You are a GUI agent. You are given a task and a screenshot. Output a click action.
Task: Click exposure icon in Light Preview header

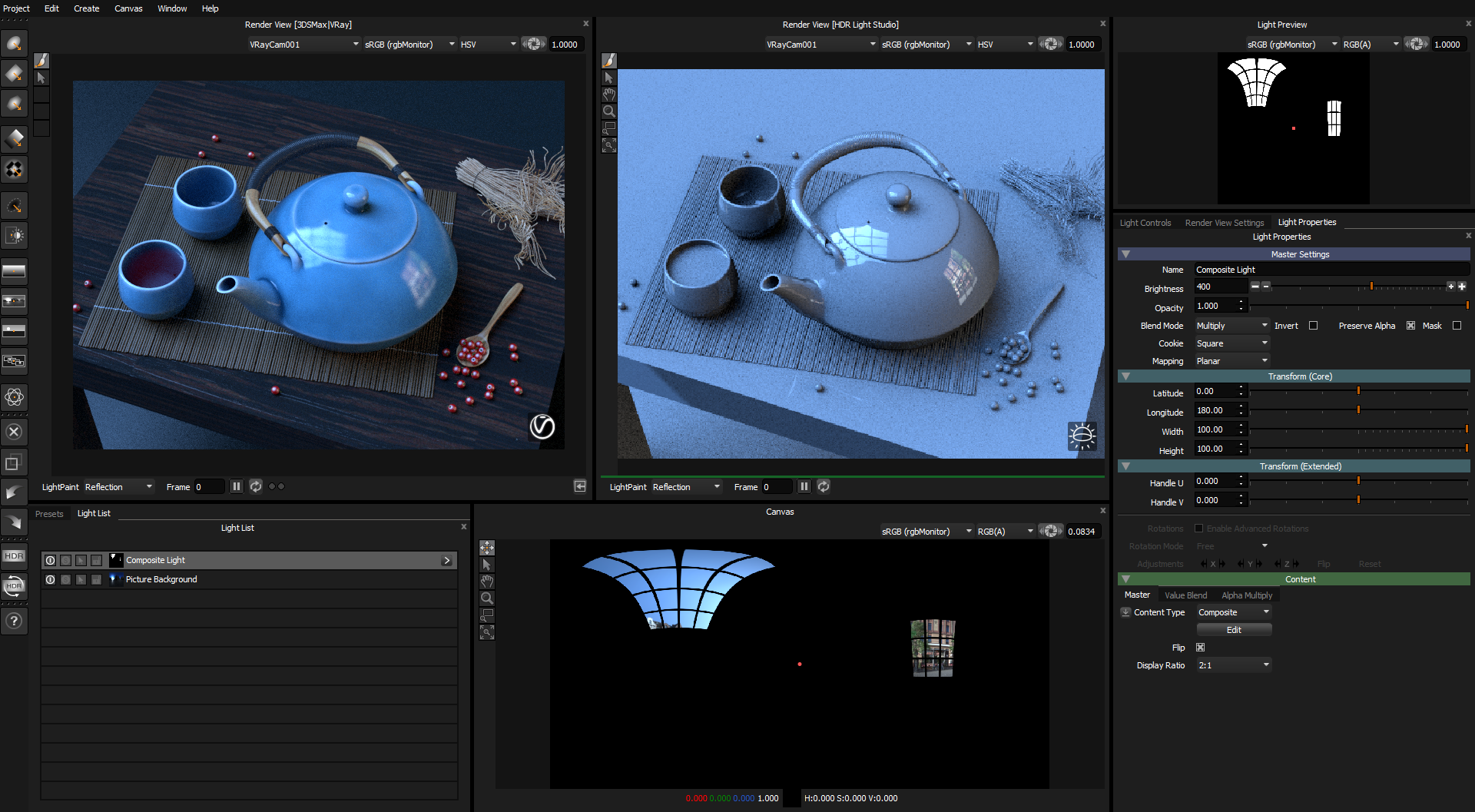pos(1417,44)
